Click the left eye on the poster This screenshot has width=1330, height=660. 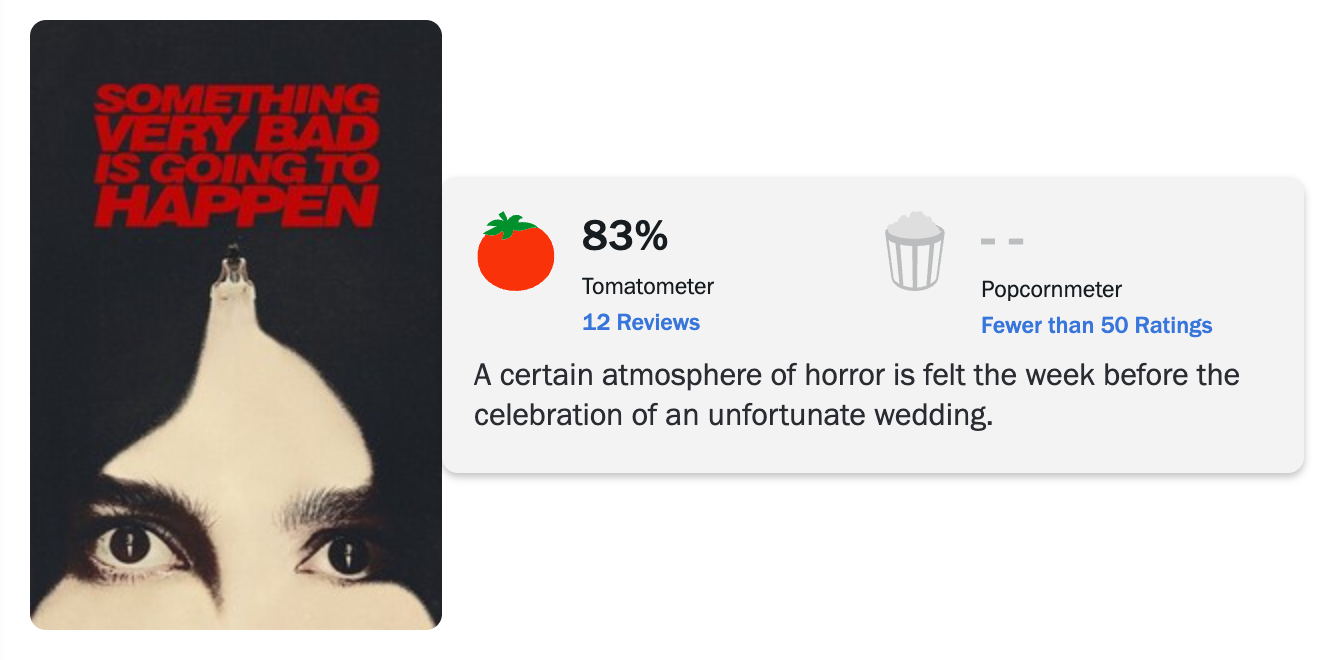(x=128, y=544)
